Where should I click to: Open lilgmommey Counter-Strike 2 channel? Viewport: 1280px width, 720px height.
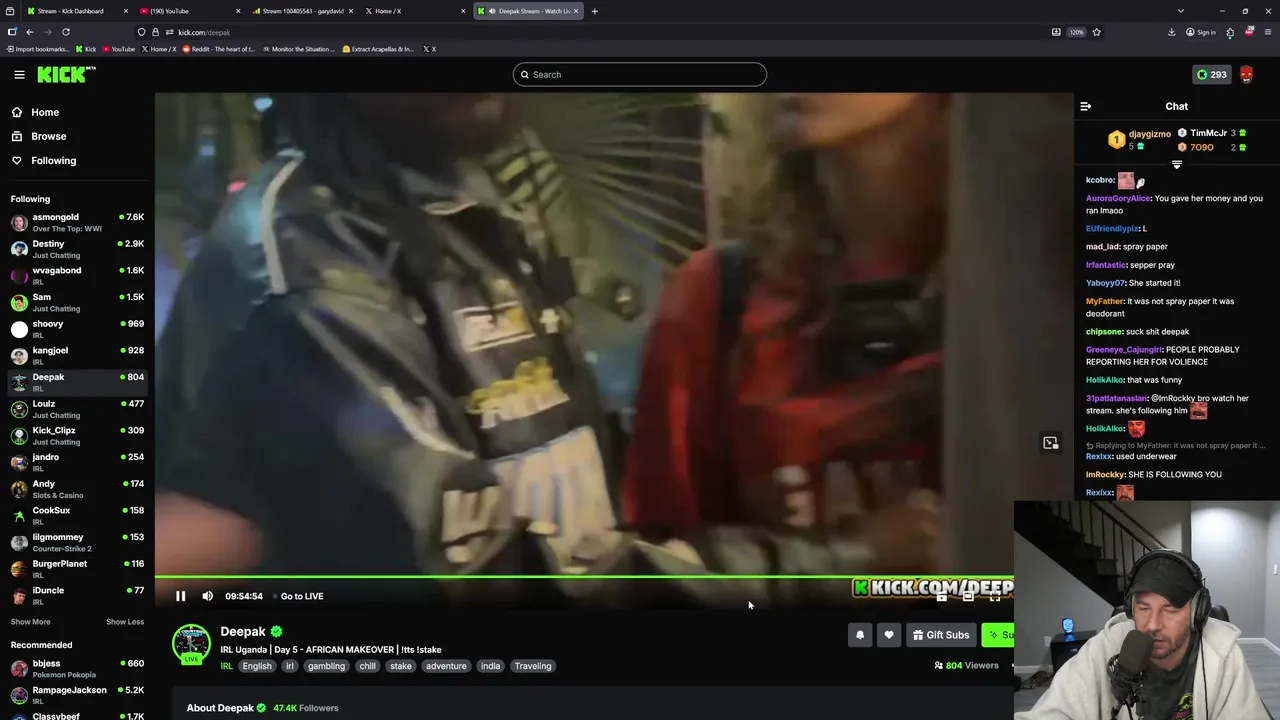[x=77, y=542]
